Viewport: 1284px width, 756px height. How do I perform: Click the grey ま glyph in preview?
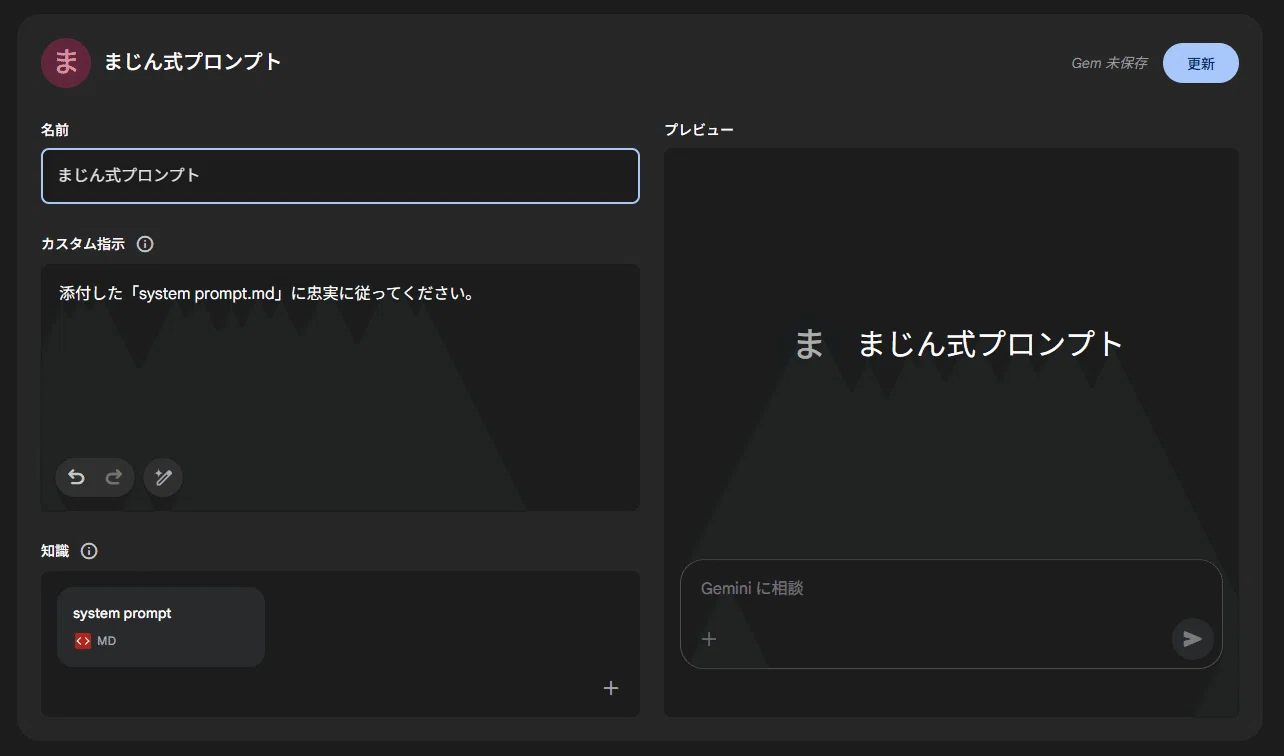coord(809,345)
